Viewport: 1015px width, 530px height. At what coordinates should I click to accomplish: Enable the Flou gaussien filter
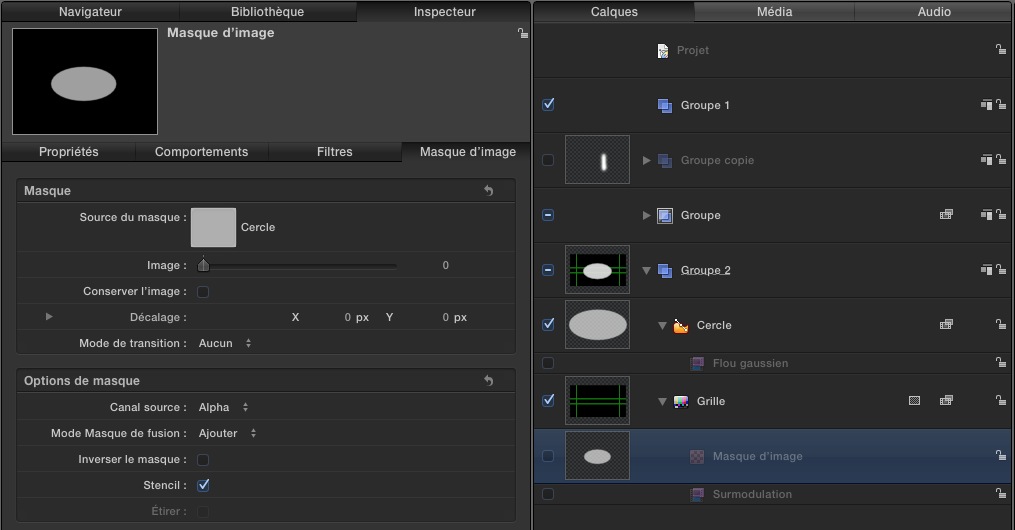point(548,363)
